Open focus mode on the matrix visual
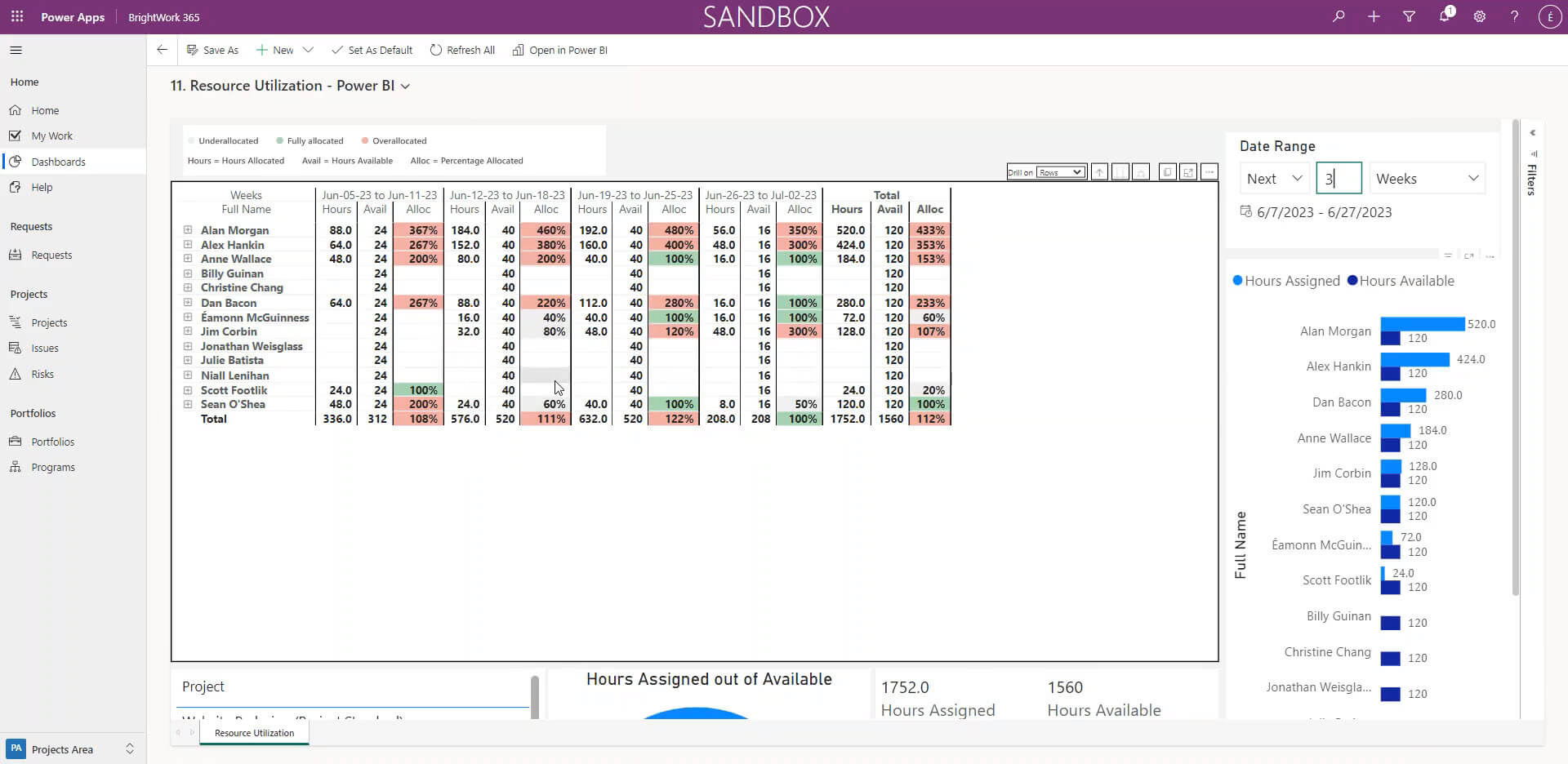 pyautogui.click(x=1189, y=172)
